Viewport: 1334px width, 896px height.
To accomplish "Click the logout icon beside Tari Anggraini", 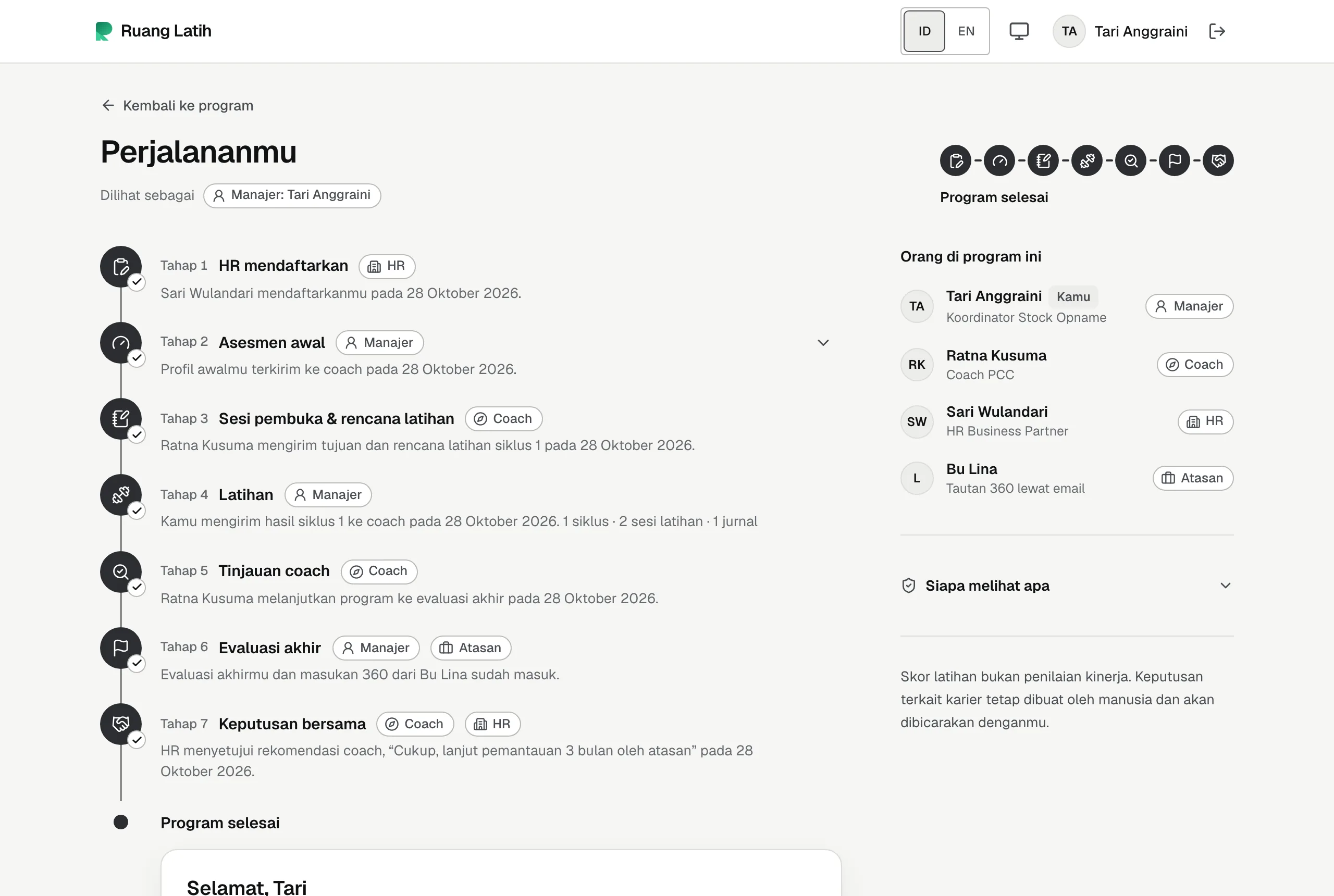I will coord(1217,31).
